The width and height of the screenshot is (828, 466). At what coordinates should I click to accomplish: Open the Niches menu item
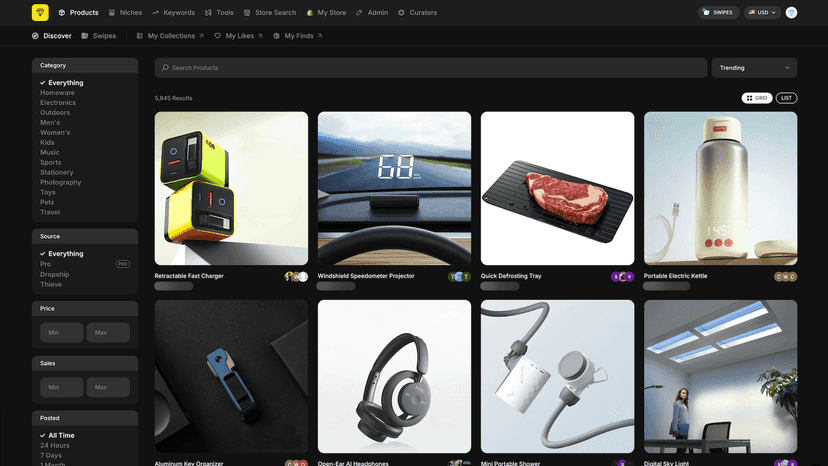click(x=125, y=12)
